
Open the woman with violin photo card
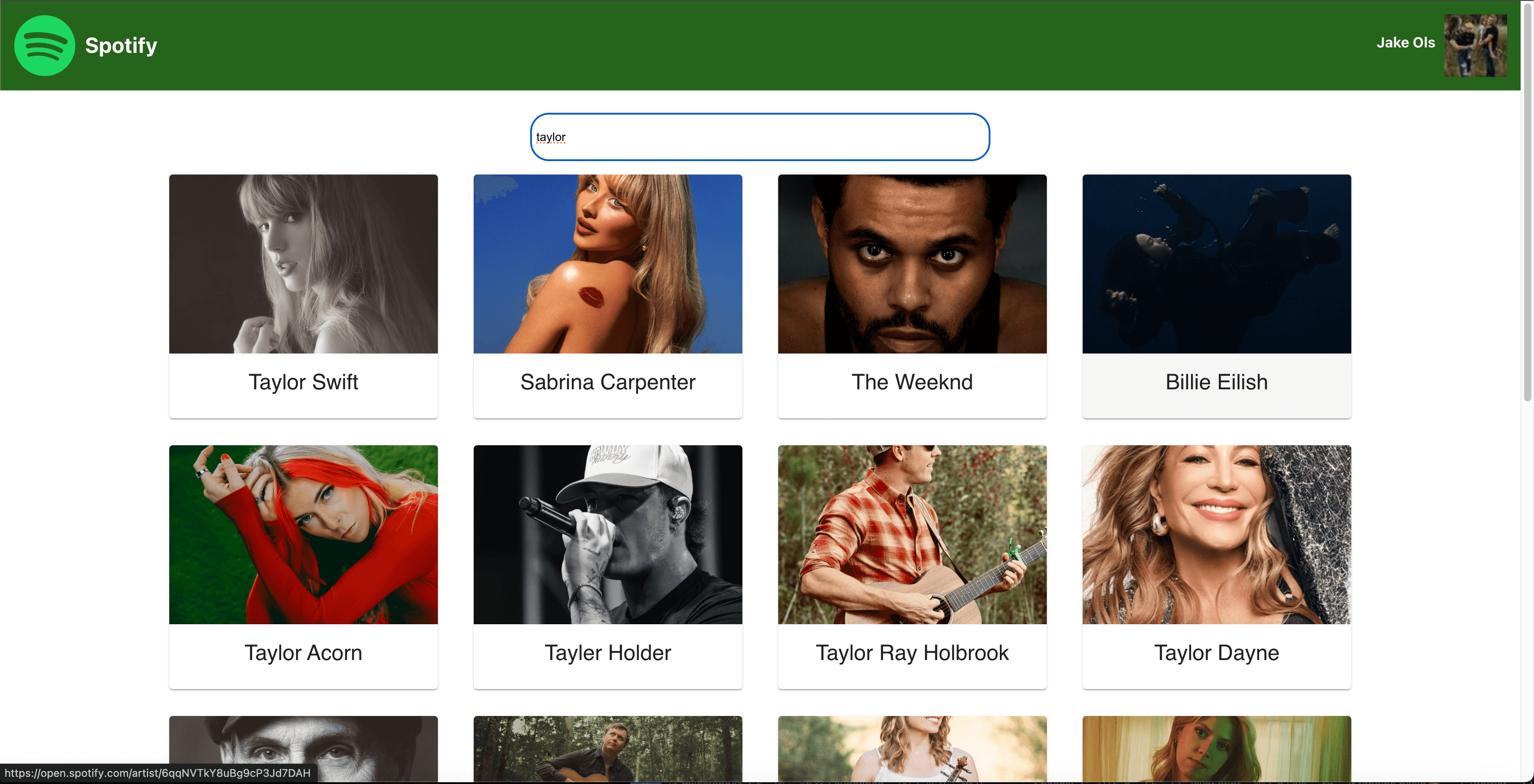coord(912,748)
